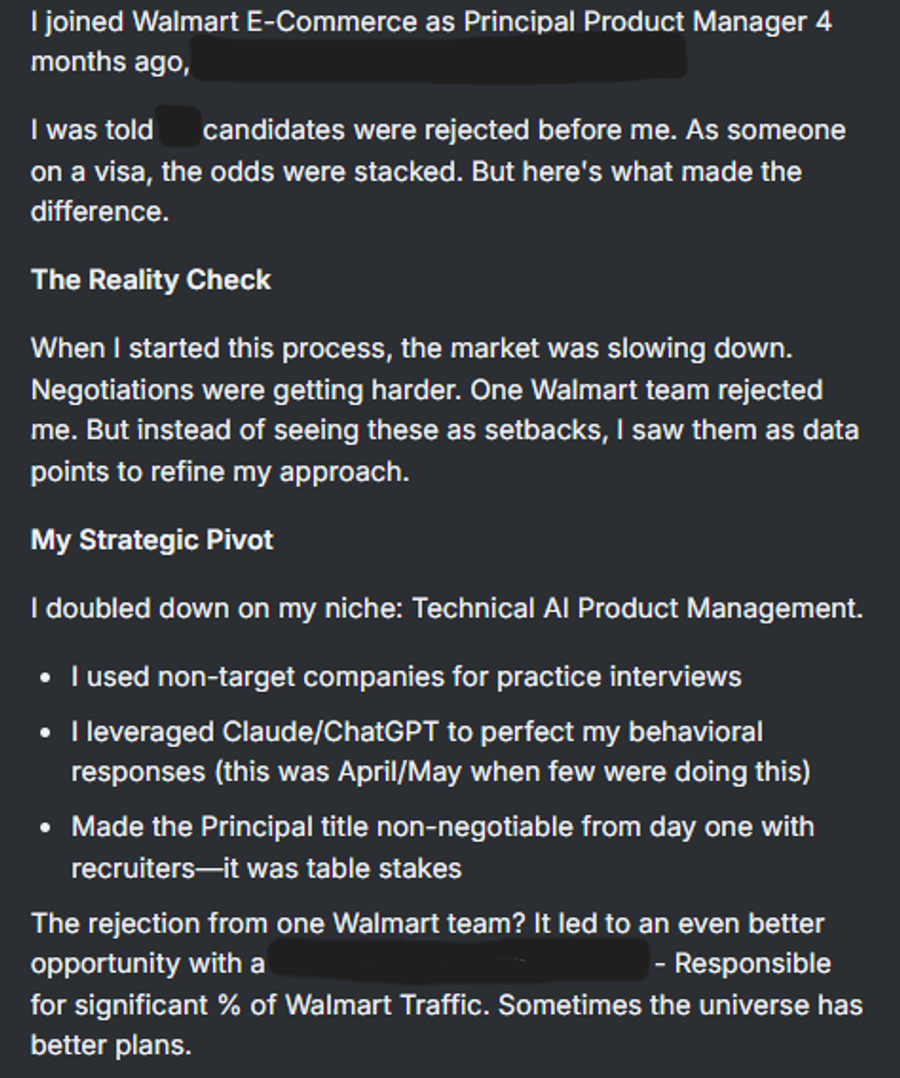The width and height of the screenshot is (900, 1078).
Task: Click the sentence "Sometimes the universe has better plans"
Action: tap(680, 1005)
